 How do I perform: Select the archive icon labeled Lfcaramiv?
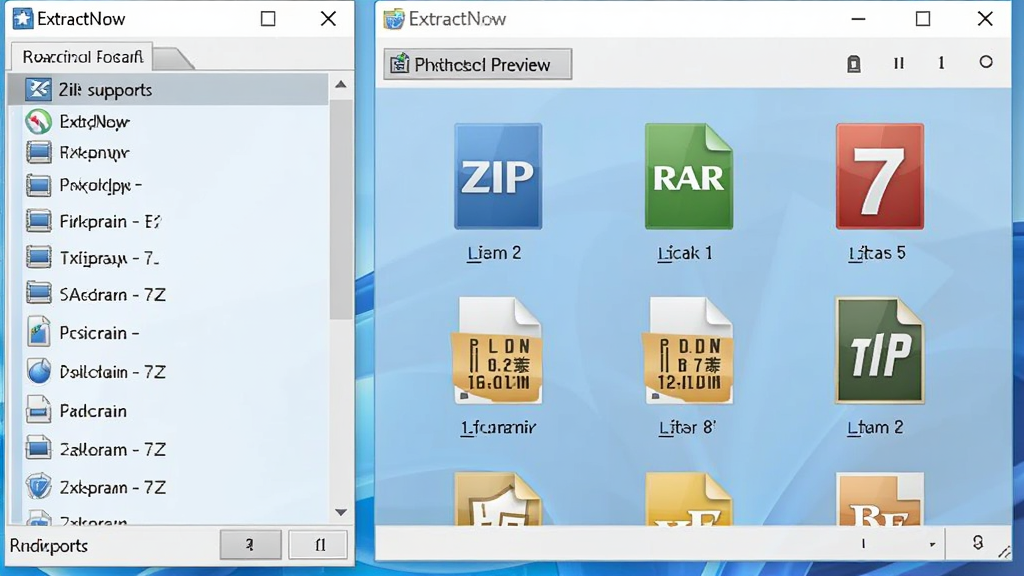[x=498, y=351]
